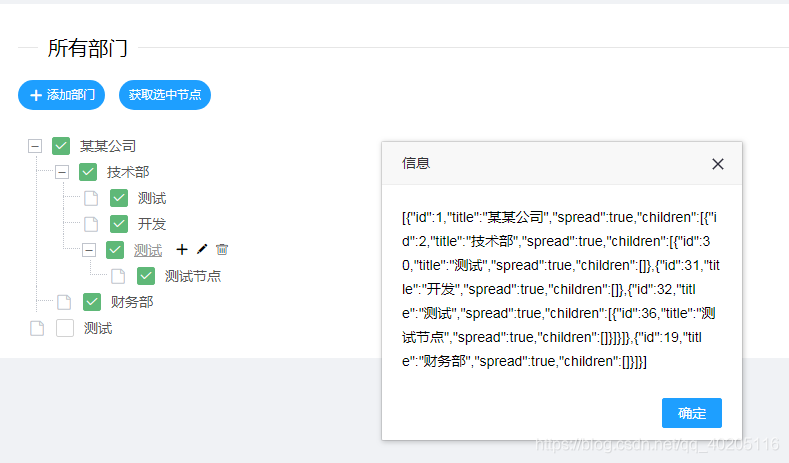The image size is (789, 463).
Task: Click the file icon of unchecked 测试 node
Action: (x=37, y=328)
